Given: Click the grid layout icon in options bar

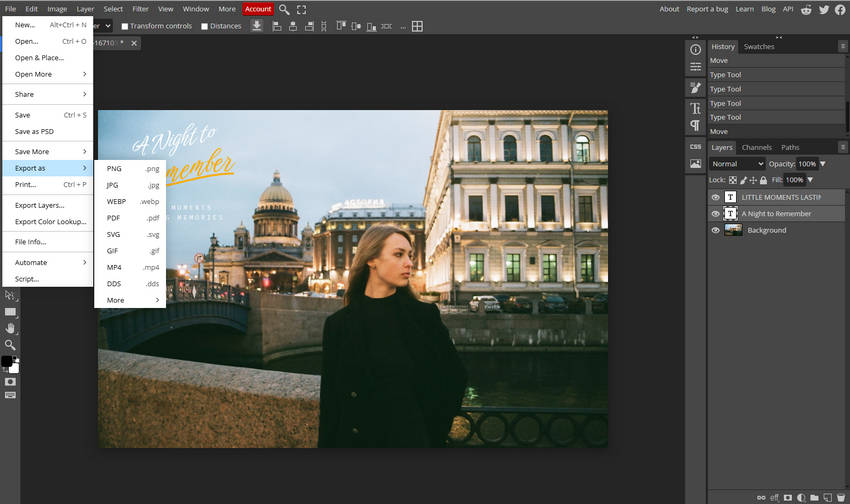Looking at the screenshot, I should click(417, 26).
